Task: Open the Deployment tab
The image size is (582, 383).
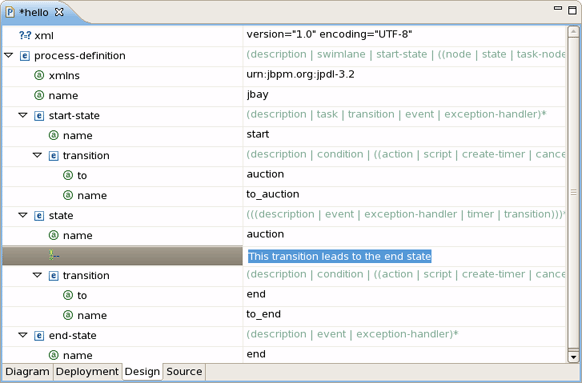Action: pyautogui.click(x=87, y=371)
